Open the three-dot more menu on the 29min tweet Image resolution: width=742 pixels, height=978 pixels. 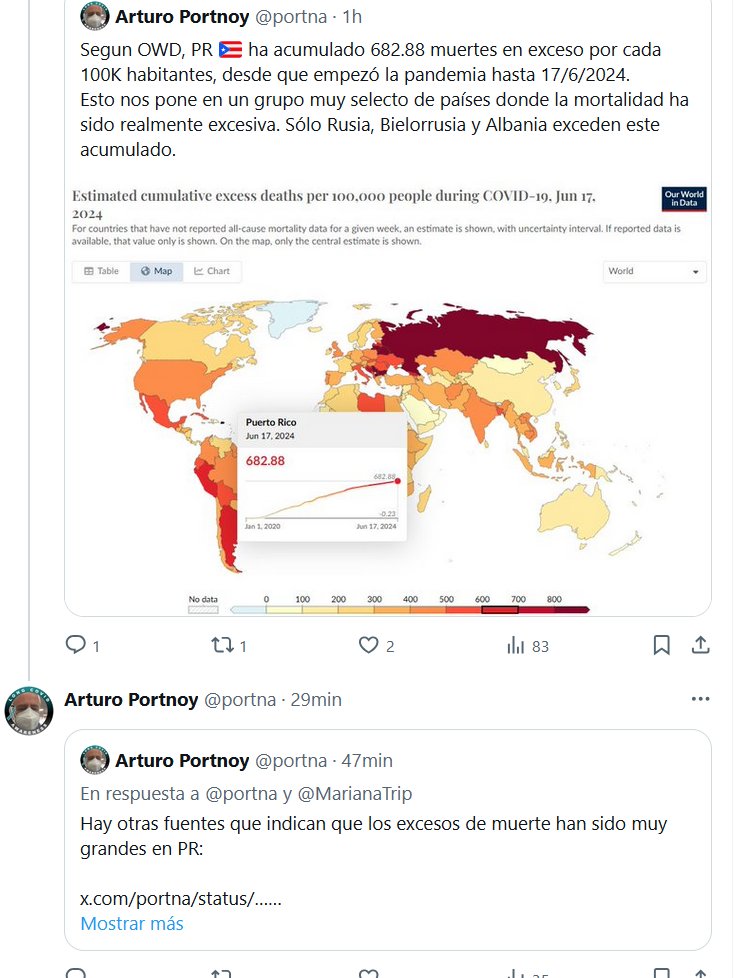tap(700, 699)
